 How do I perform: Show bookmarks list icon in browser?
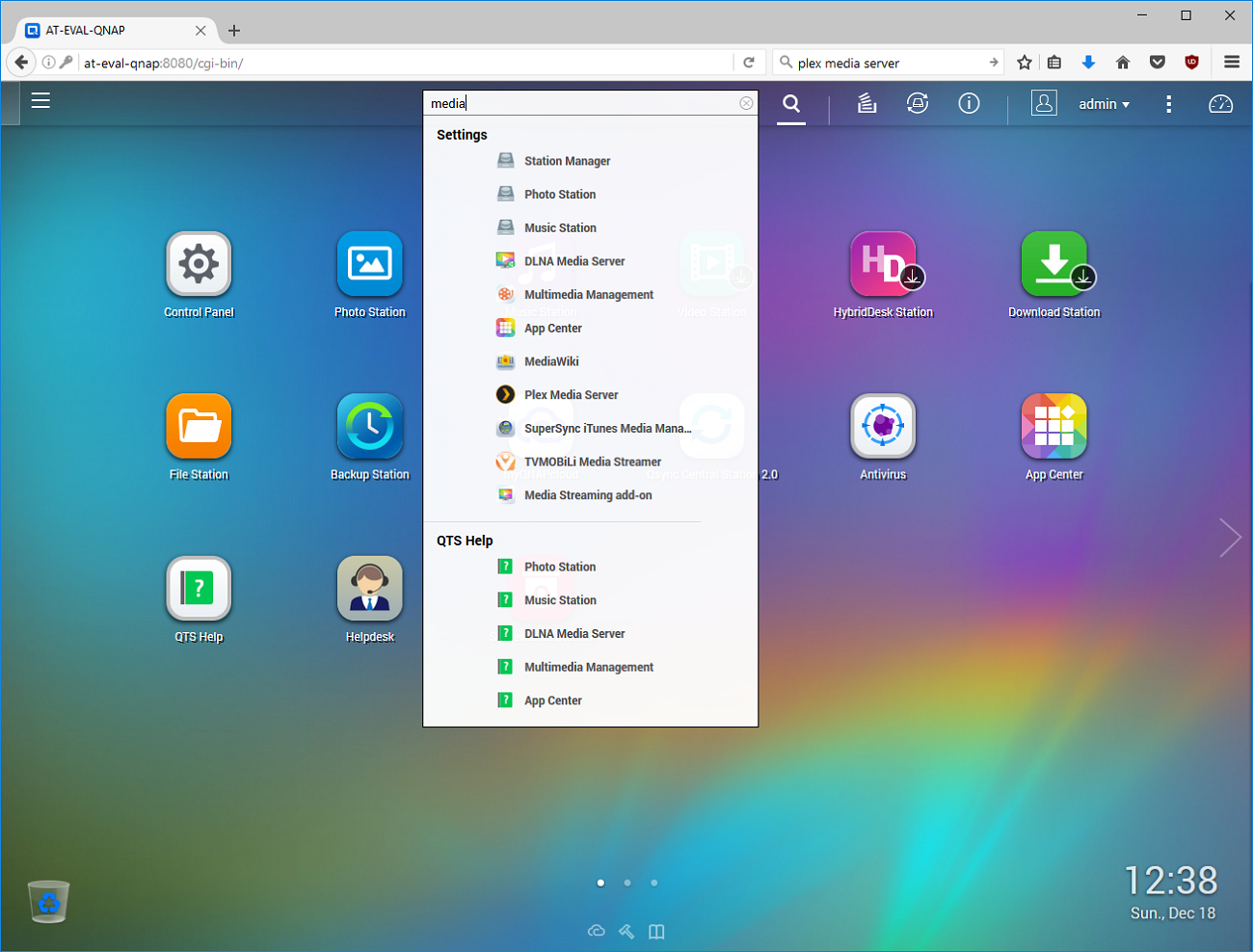pos(1054,63)
